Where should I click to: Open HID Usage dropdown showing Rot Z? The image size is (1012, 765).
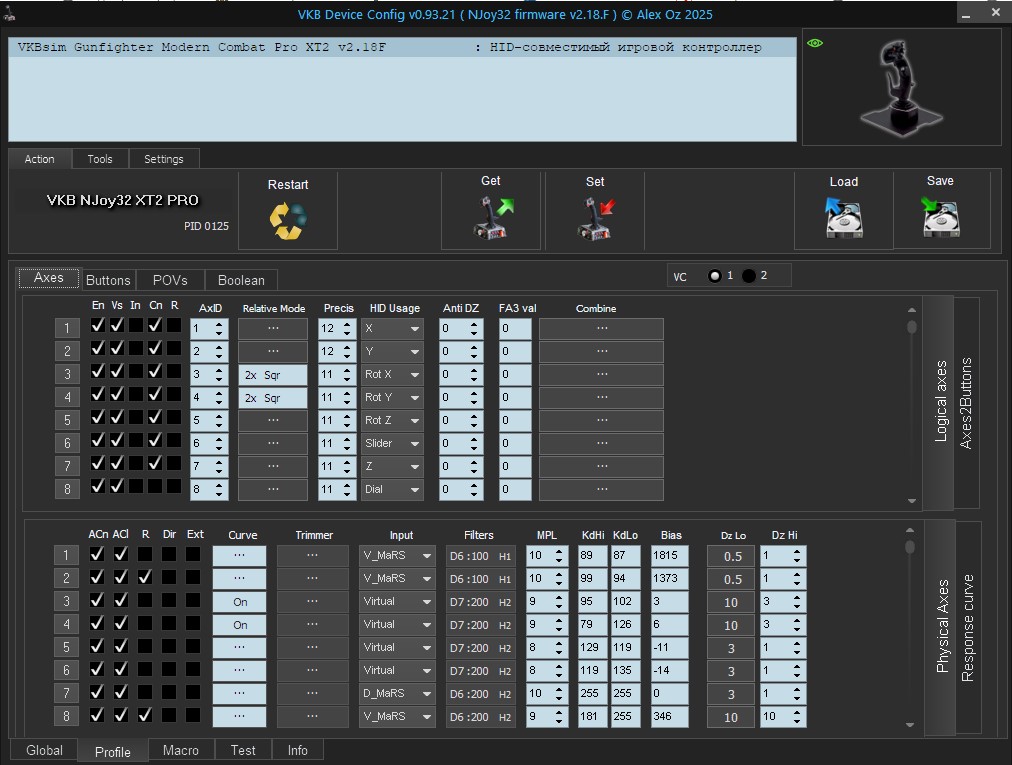click(x=392, y=420)
